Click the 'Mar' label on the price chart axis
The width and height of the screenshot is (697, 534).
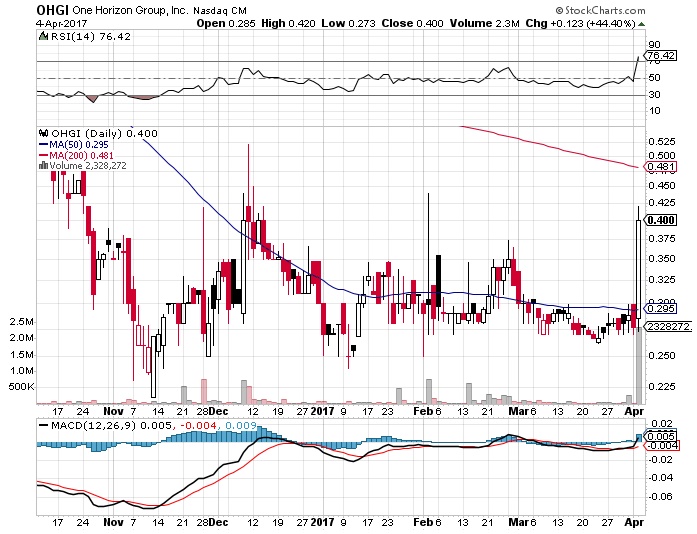[518, 411]
